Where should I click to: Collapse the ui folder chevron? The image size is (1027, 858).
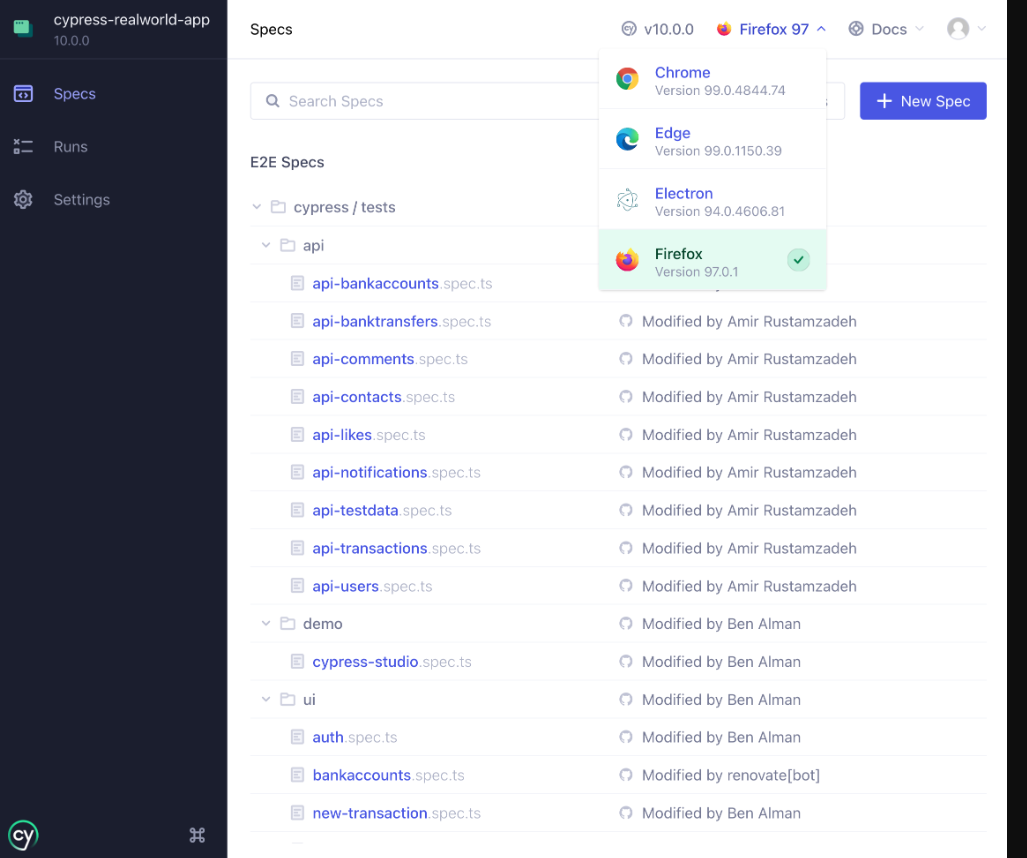pyautogui.click(x=266, y=699)
